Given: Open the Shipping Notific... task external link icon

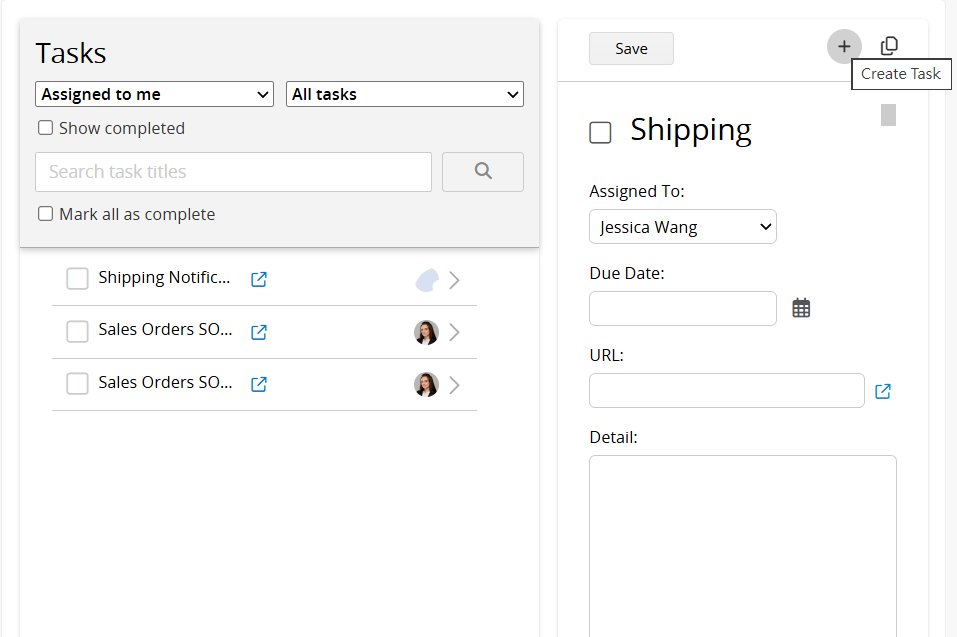Looking at the screenshot, I should (x=259, y=279).
